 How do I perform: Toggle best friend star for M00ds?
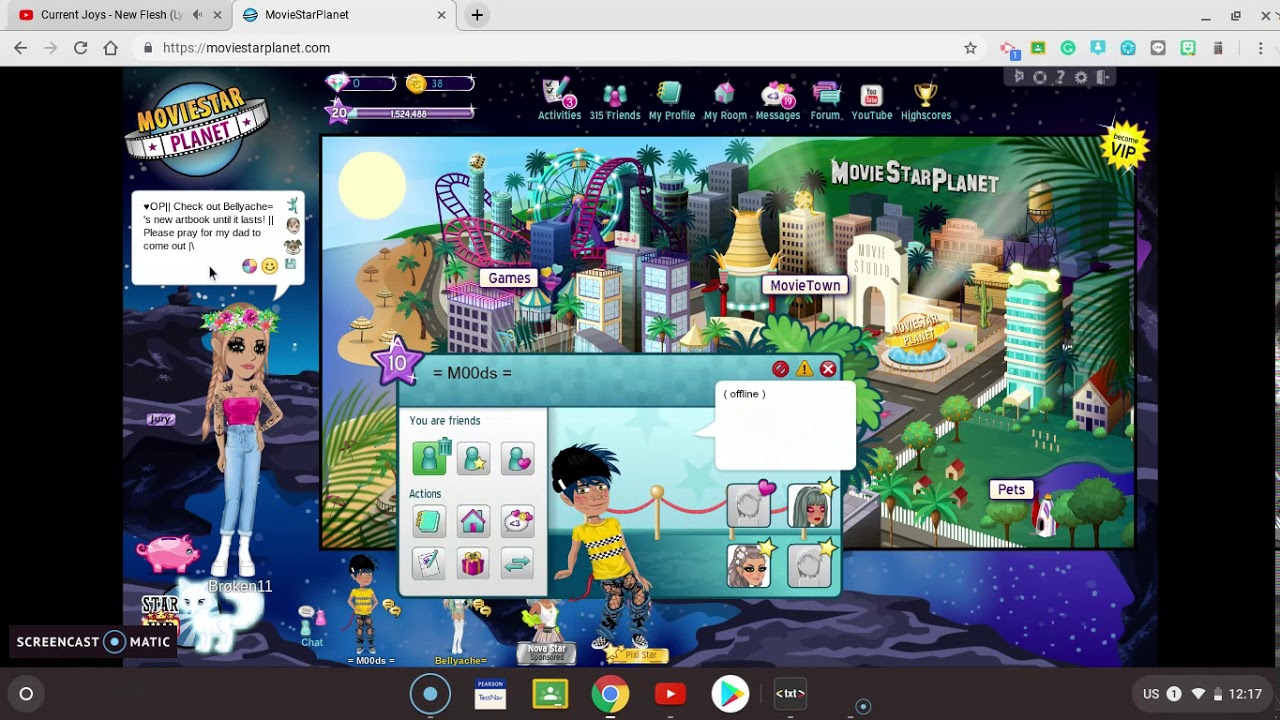474,458
